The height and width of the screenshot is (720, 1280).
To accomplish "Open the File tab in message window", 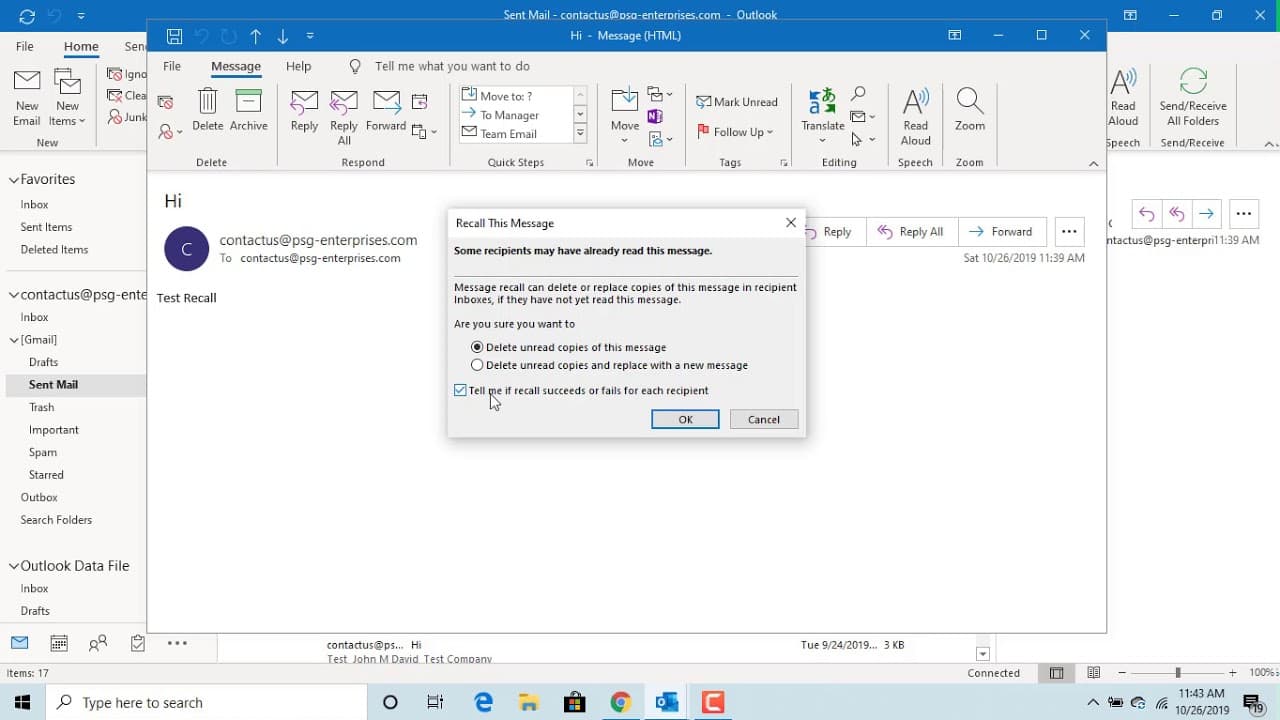I will coord(172,66).
